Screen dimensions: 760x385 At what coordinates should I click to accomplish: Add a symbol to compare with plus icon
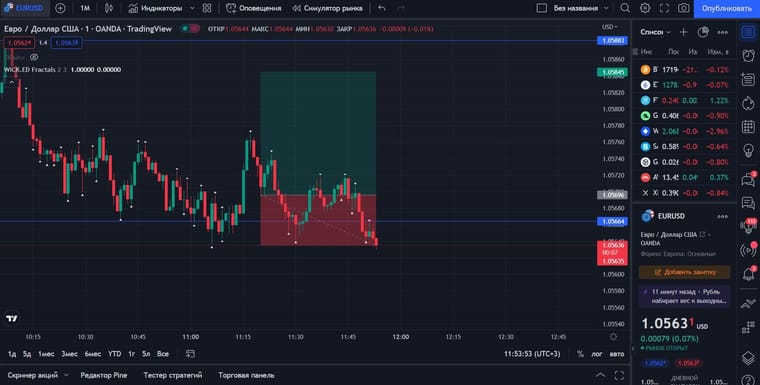pos(60,8)
